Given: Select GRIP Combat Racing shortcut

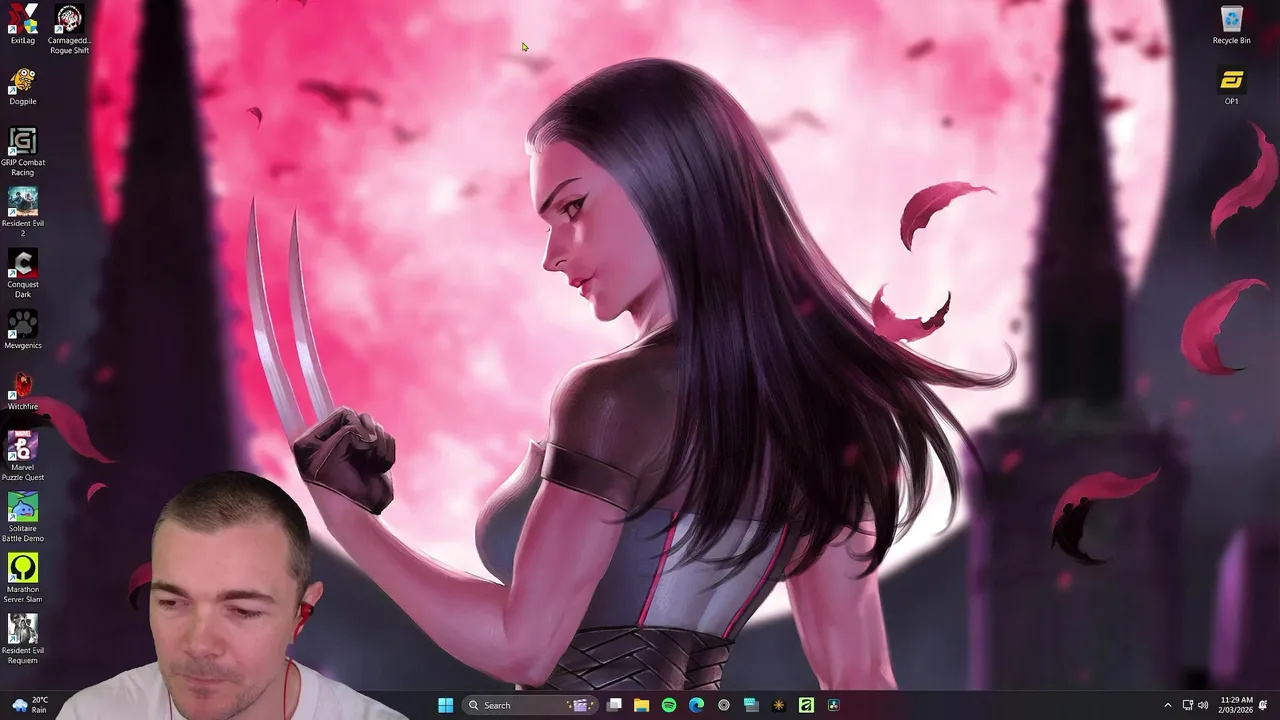Looking at the screenshot, I should click(22, 152).
